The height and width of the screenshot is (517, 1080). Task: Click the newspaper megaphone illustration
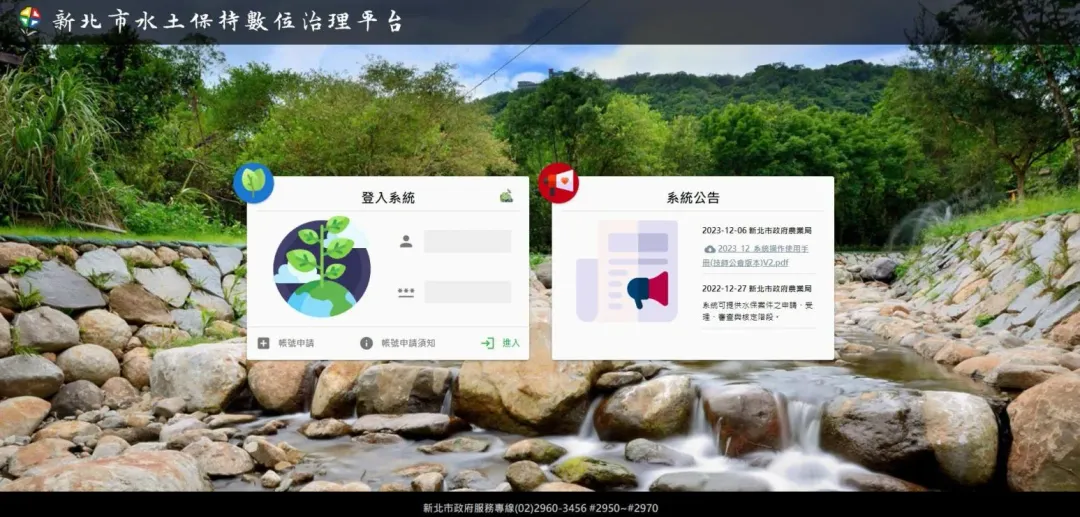627,271
